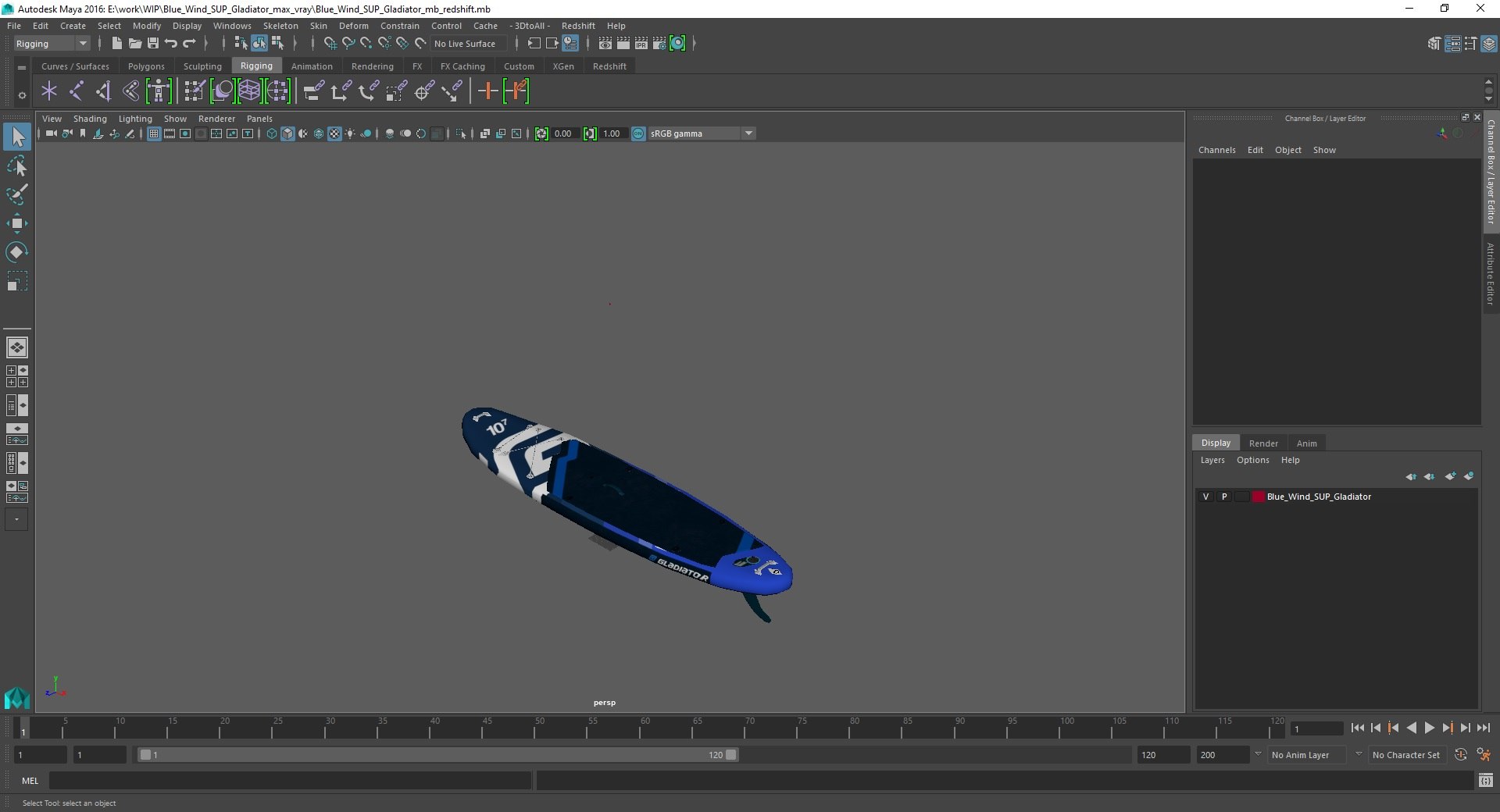This screenshot has width=1500, height=812.
Task: Step to the next key button
Action: [1448, 728]
